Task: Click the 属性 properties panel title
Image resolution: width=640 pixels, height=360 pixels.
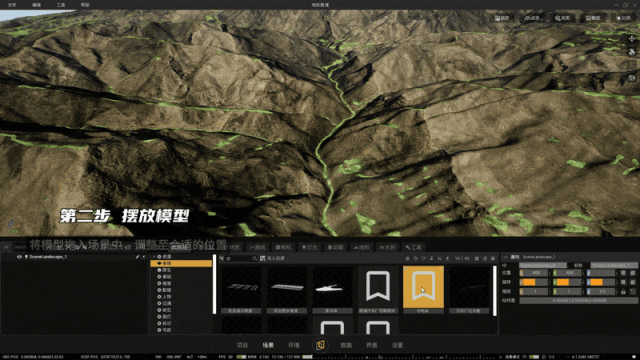Action: coord(515,257)
